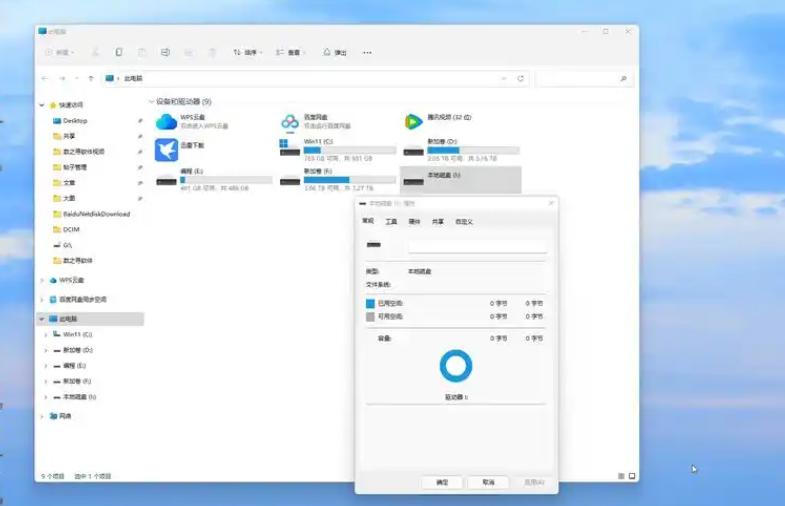Go forward with the right arrow
Image resolution: width=785 pixels, height=506 pixels.
(62, 79)
